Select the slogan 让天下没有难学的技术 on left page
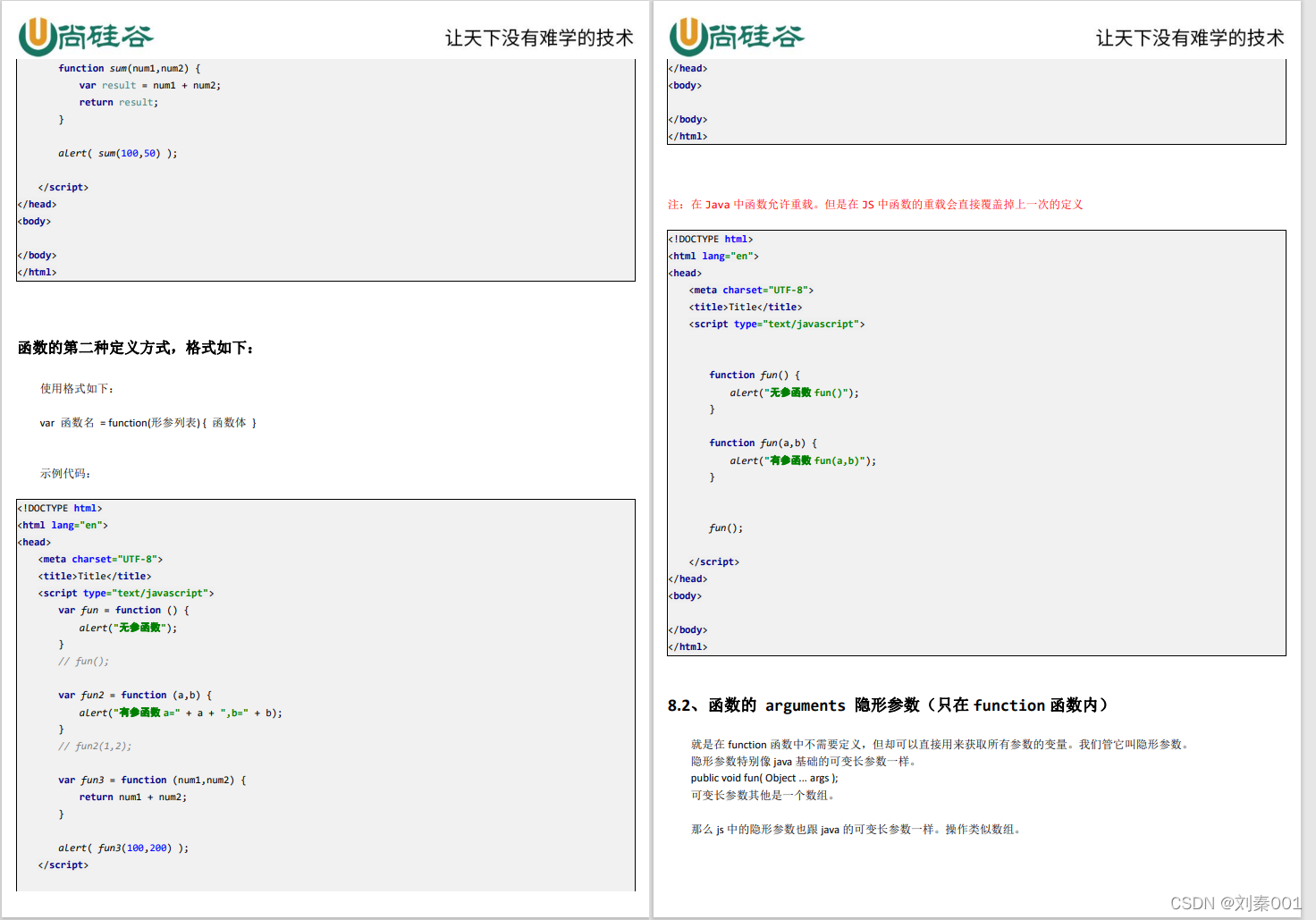 coord(539,38)
